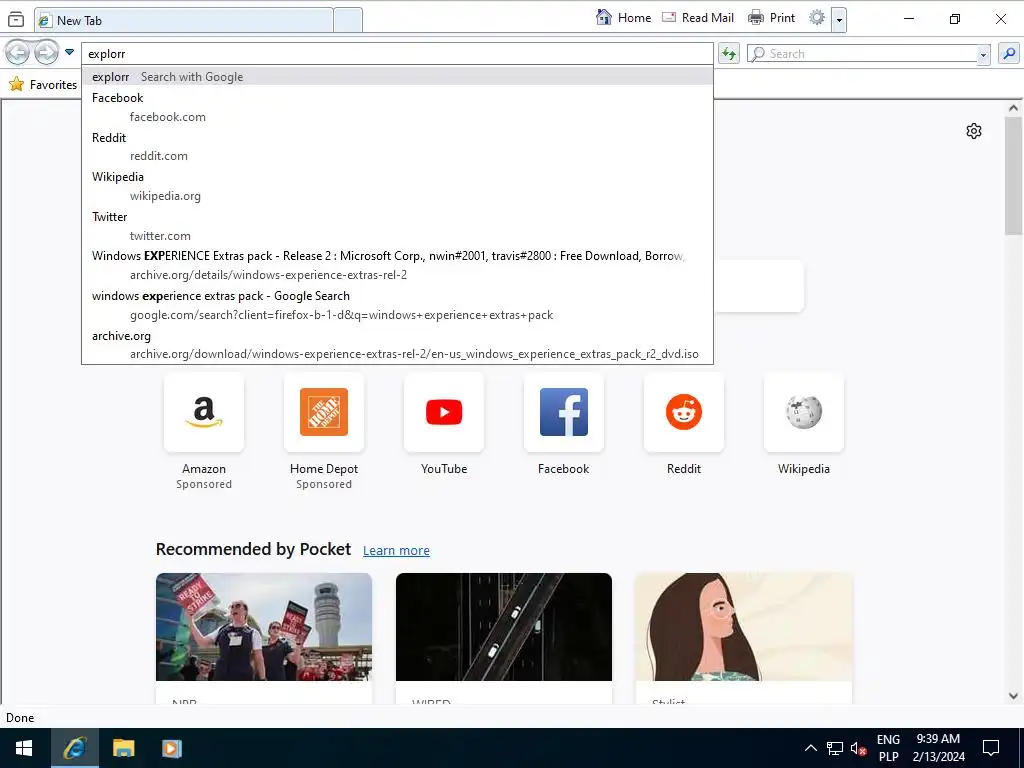Click the blank new tab button
The width and height of the screenshot is (1024, 768).
click(347, 20)
